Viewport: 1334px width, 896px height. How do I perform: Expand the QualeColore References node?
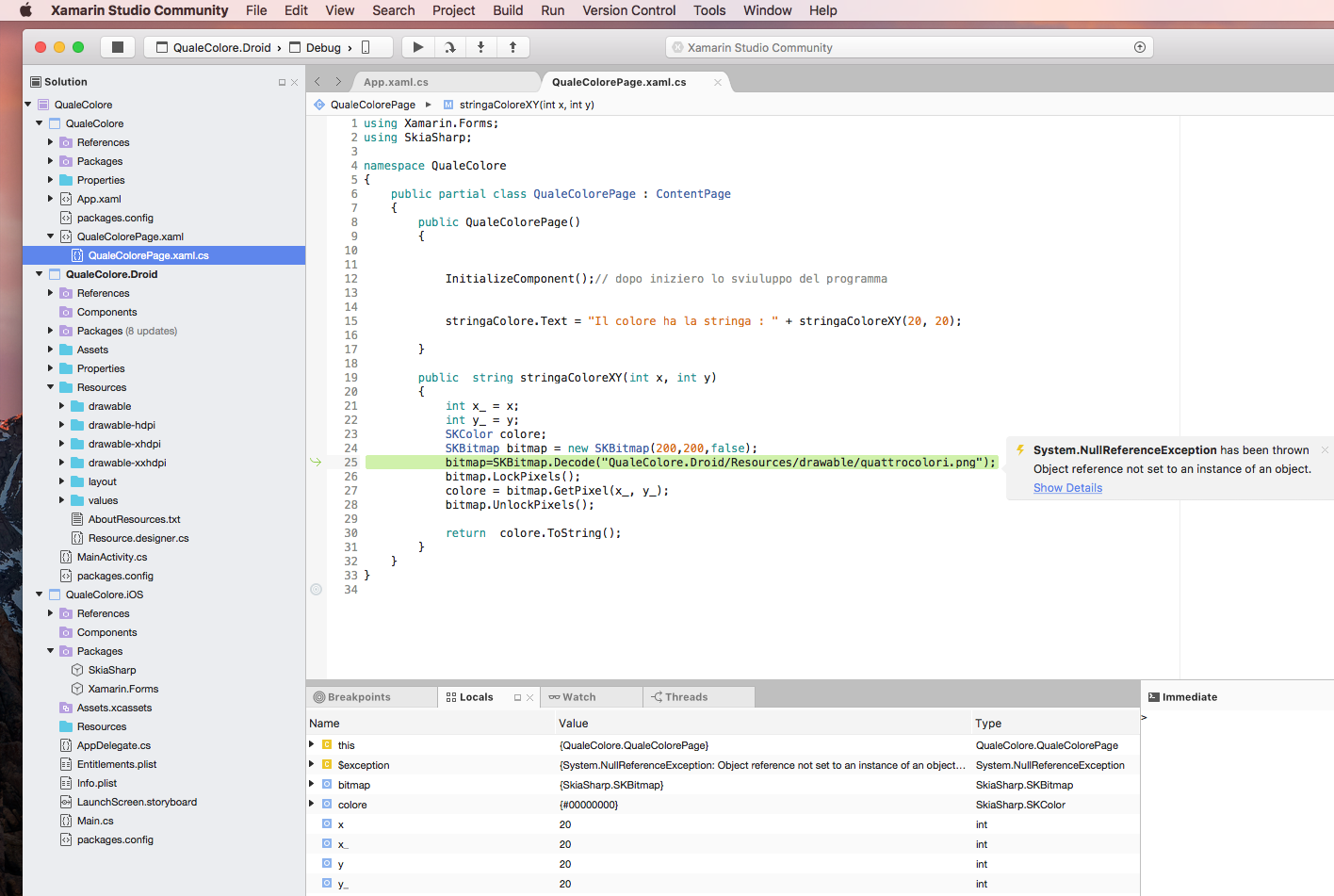[51, 142]
